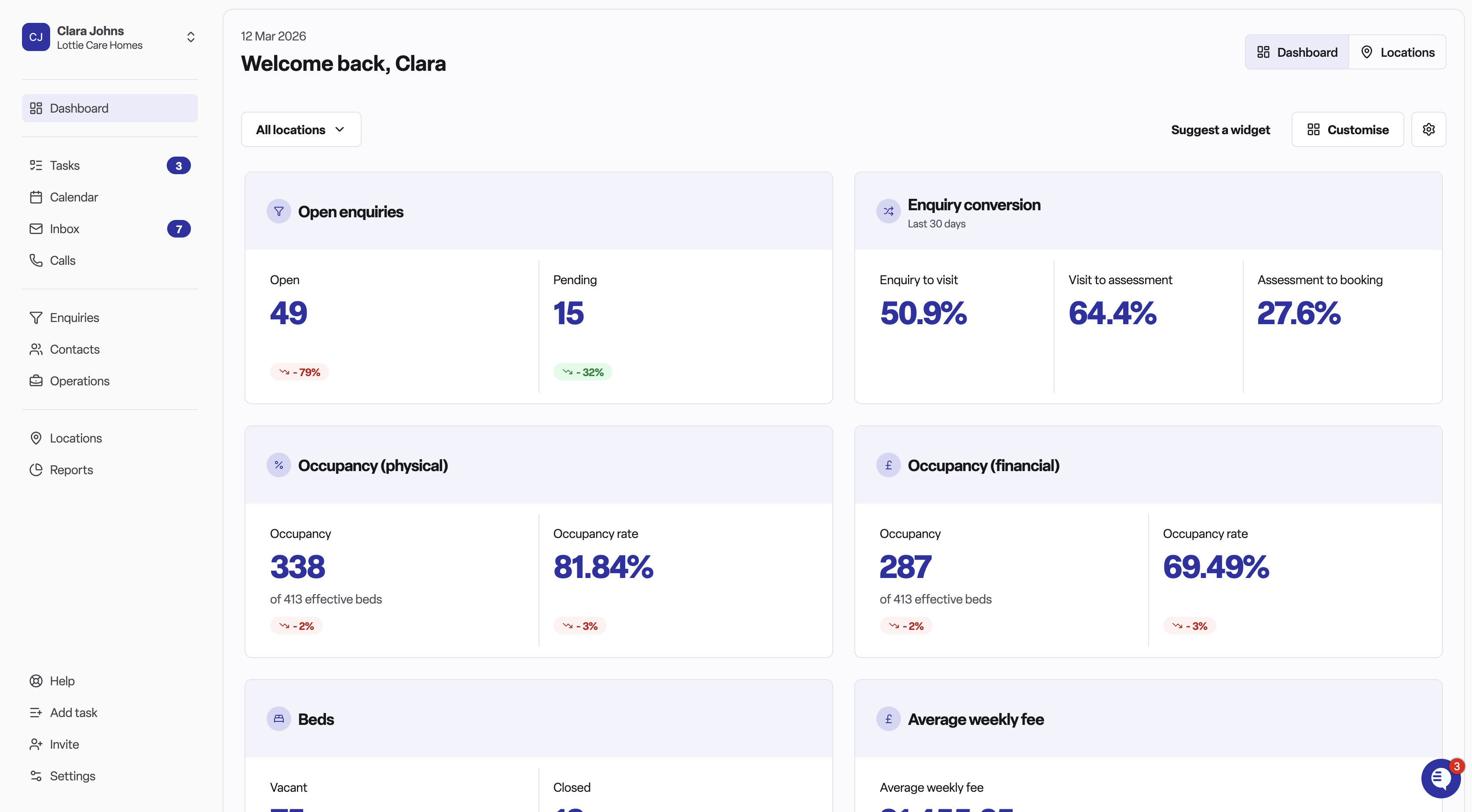Open Settings from the sidebar
The height and width of the screenshot is (812, 1472).
pyautogui.click(x=110, y=776)
